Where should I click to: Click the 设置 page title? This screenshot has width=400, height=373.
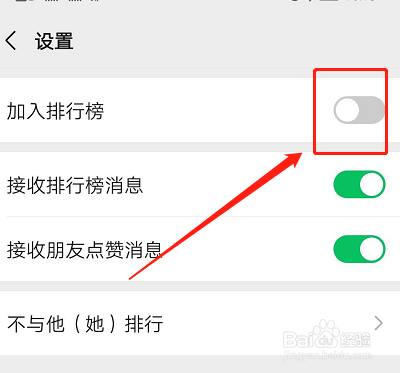[x=54, y=41]
